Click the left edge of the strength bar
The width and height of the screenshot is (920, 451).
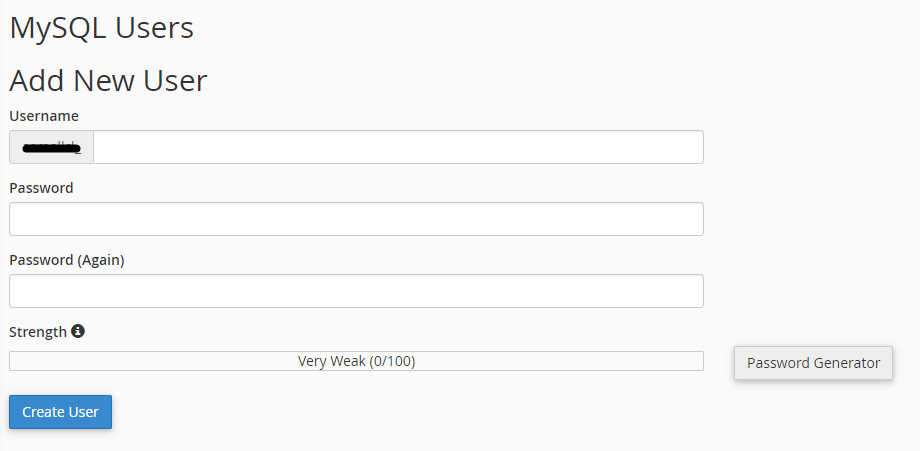pos(13,361)
